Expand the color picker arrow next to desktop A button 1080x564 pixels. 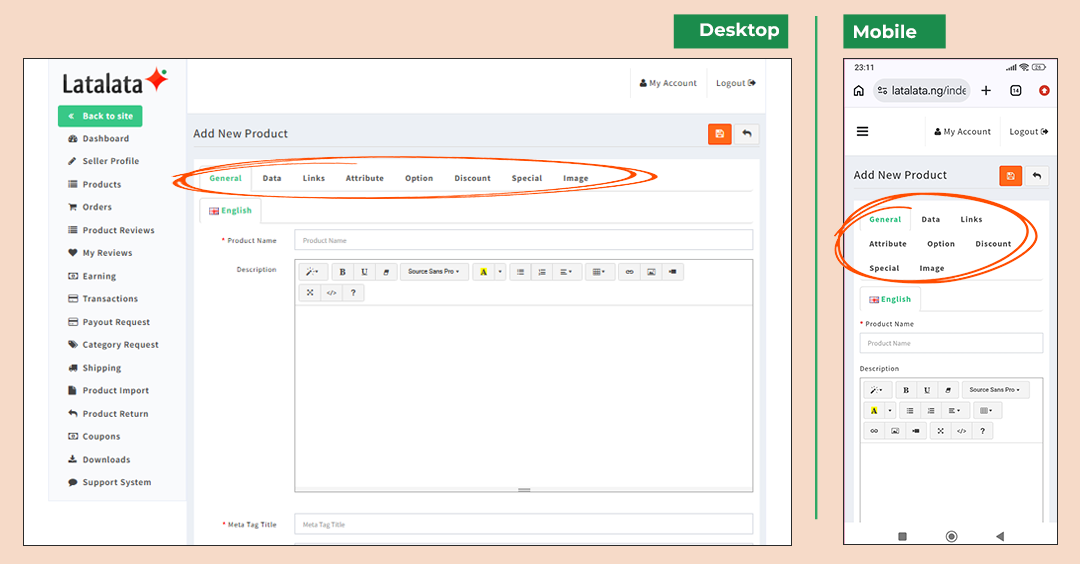click(x=500, y=271)
